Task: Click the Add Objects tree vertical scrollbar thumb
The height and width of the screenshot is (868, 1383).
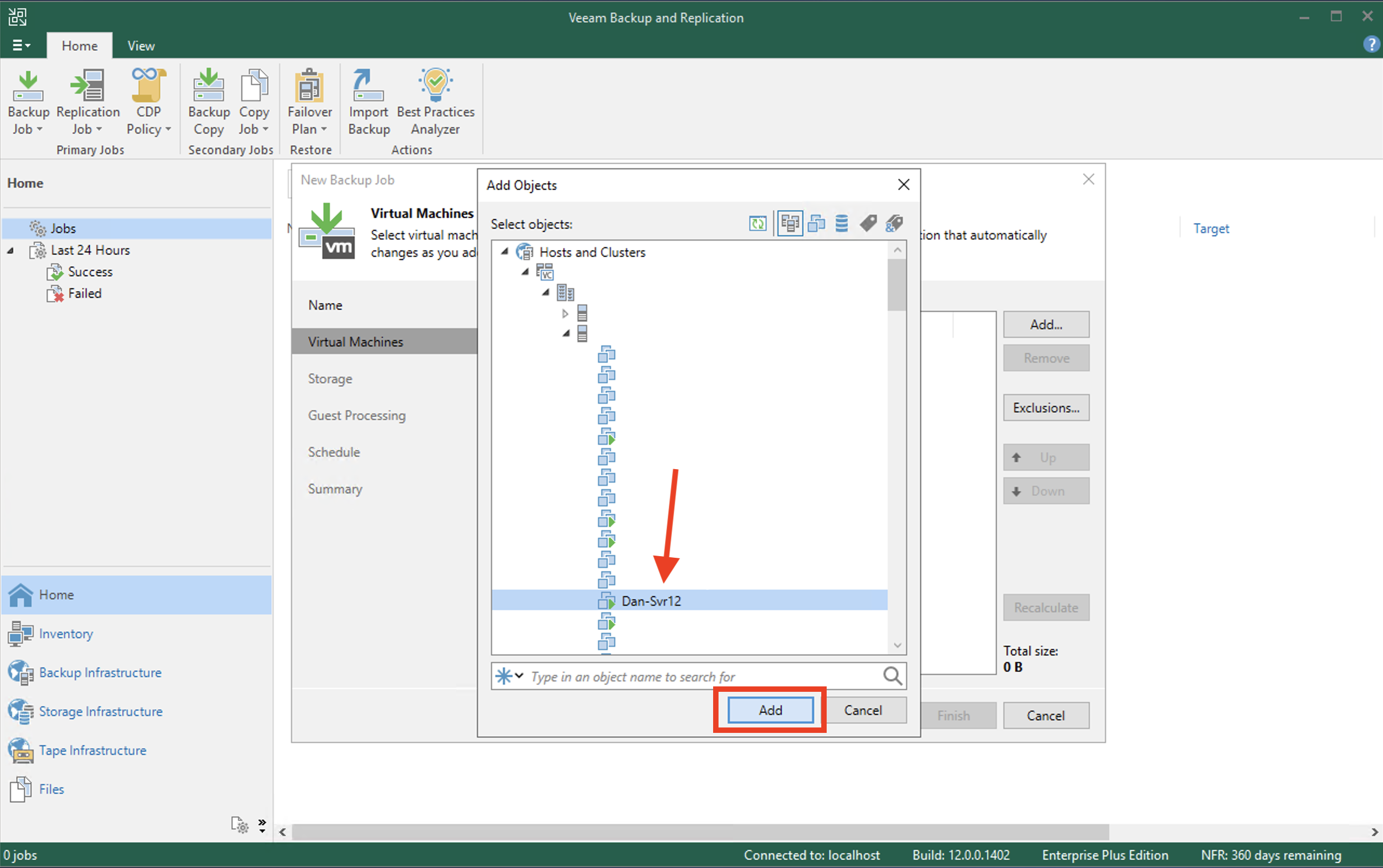Action: tap(897, 285)
